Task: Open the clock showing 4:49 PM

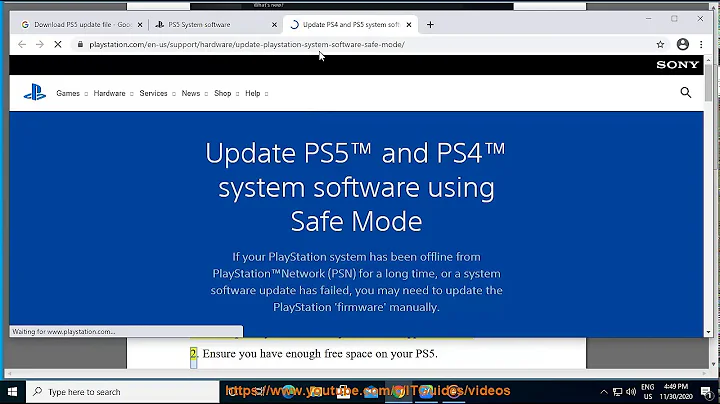Action: tap(676, 392)
